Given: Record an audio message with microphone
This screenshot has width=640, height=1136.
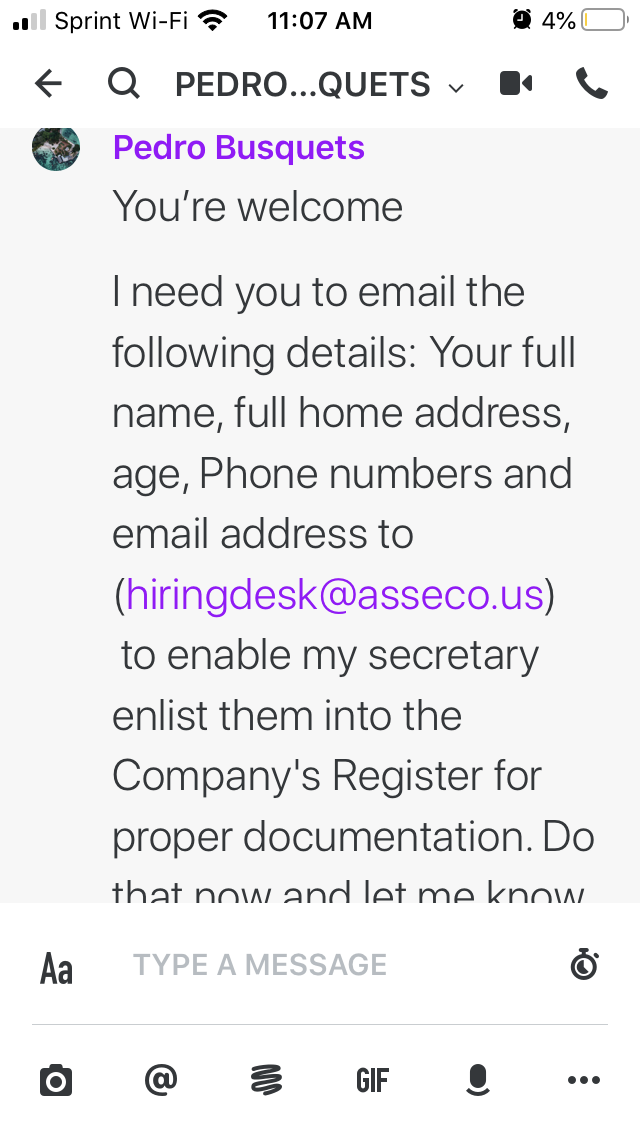Looking at the screenshot, I should point(478,1080).
